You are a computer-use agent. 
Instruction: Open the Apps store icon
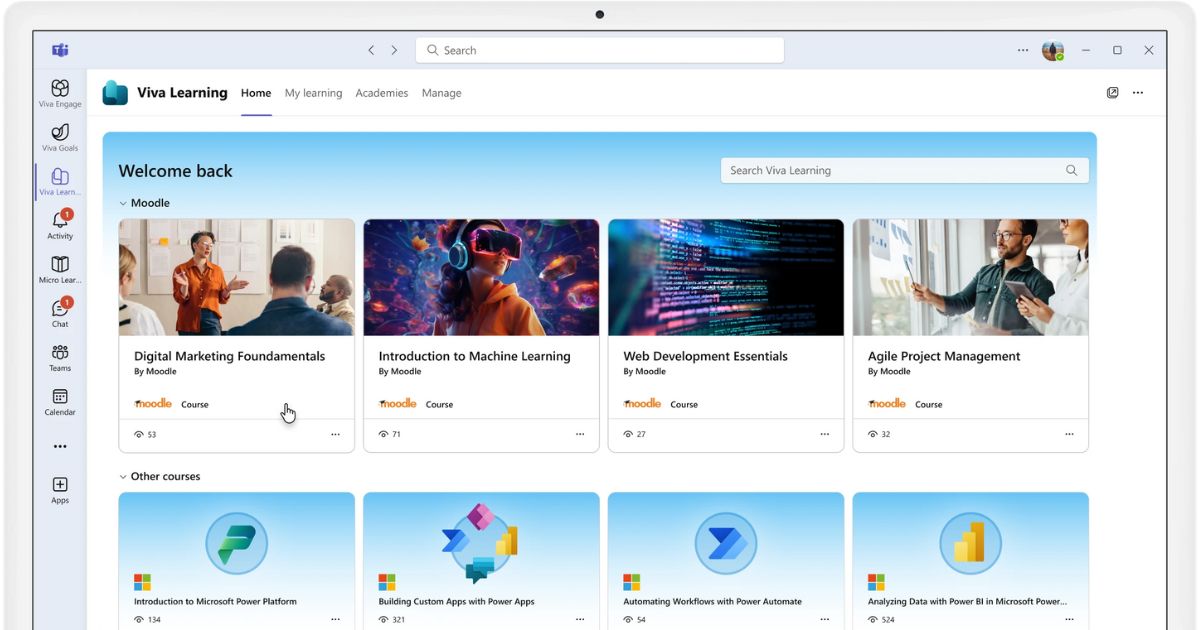(x=60, y=486)
